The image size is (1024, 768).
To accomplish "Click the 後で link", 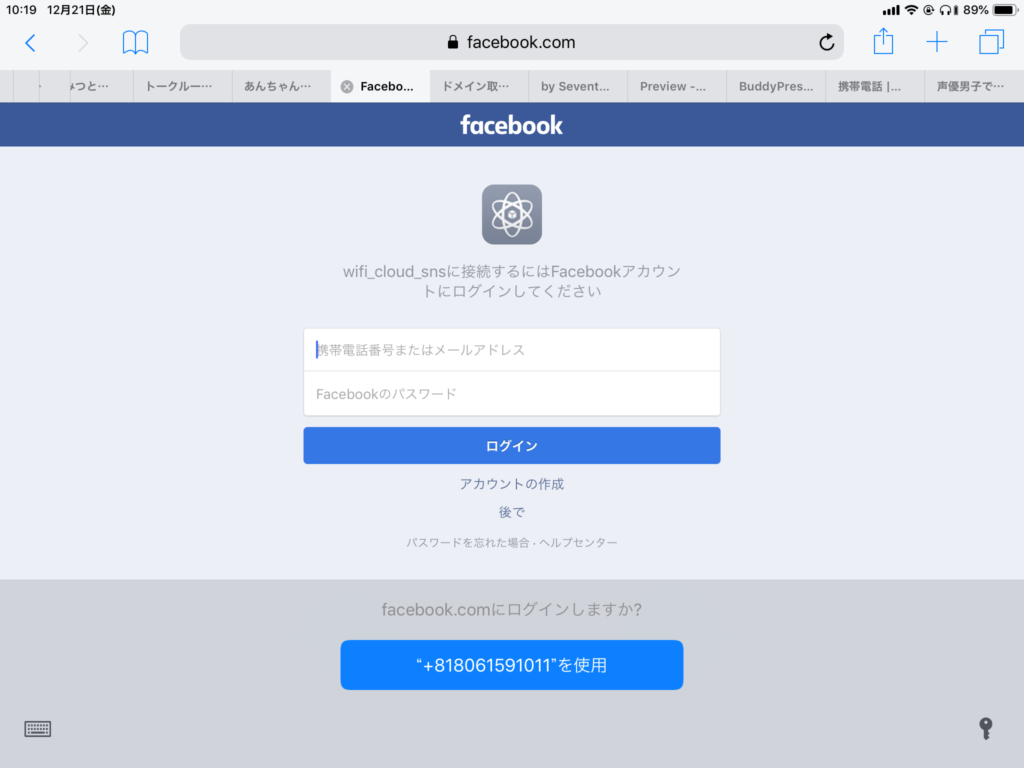I will [511, 513].
